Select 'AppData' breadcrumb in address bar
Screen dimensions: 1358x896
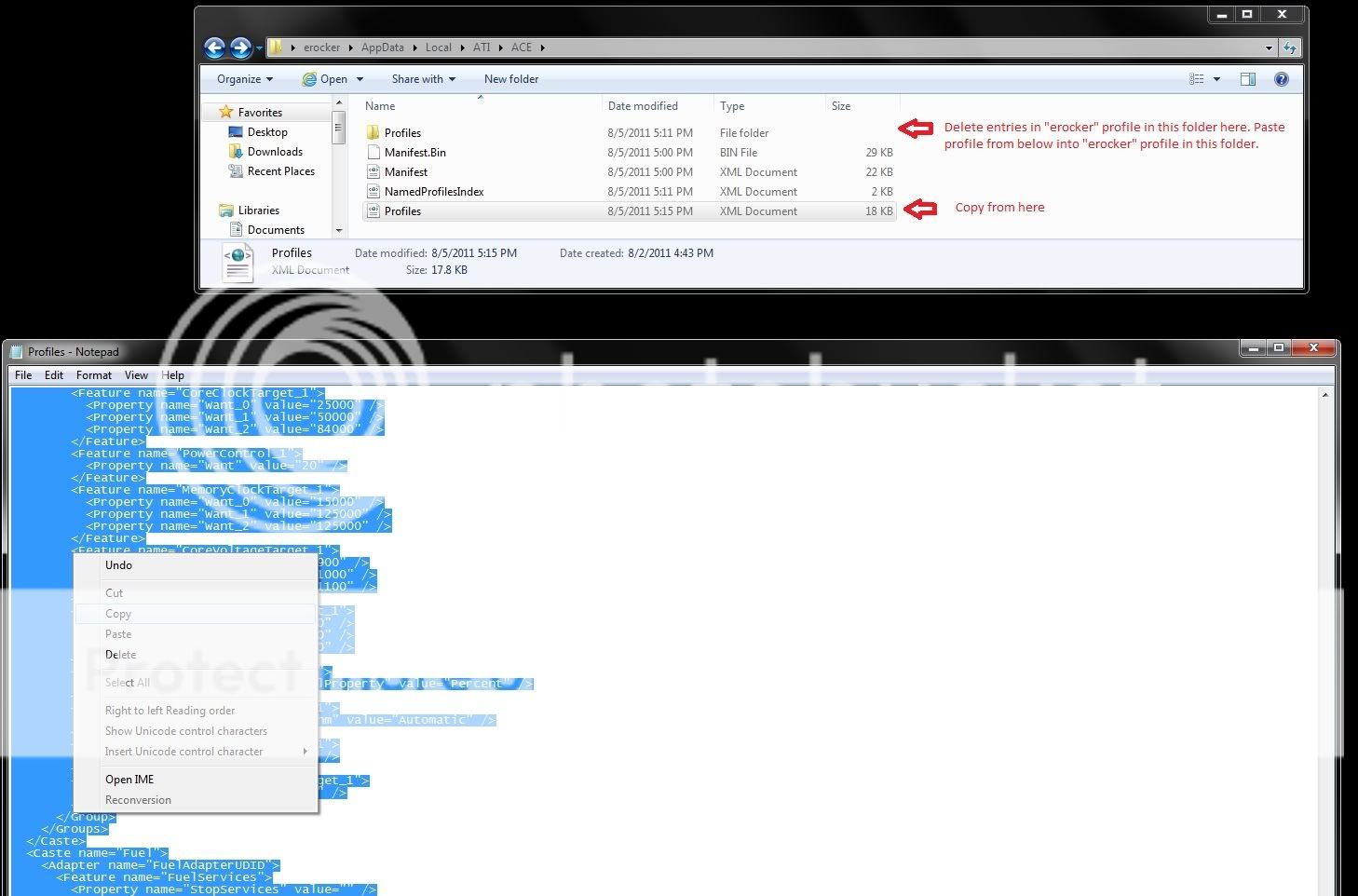pyautogui.click(x=382, y=48)
